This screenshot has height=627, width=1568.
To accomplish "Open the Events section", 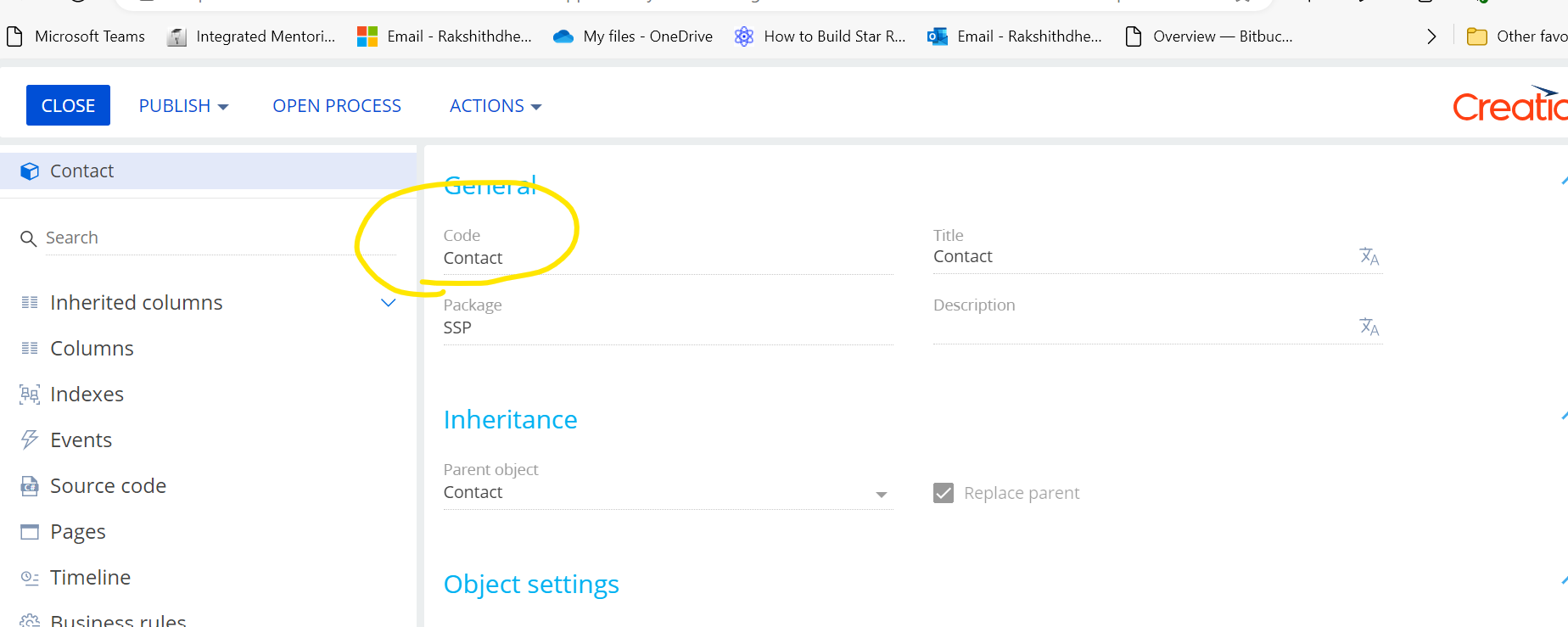I will (x=81, y=440).
